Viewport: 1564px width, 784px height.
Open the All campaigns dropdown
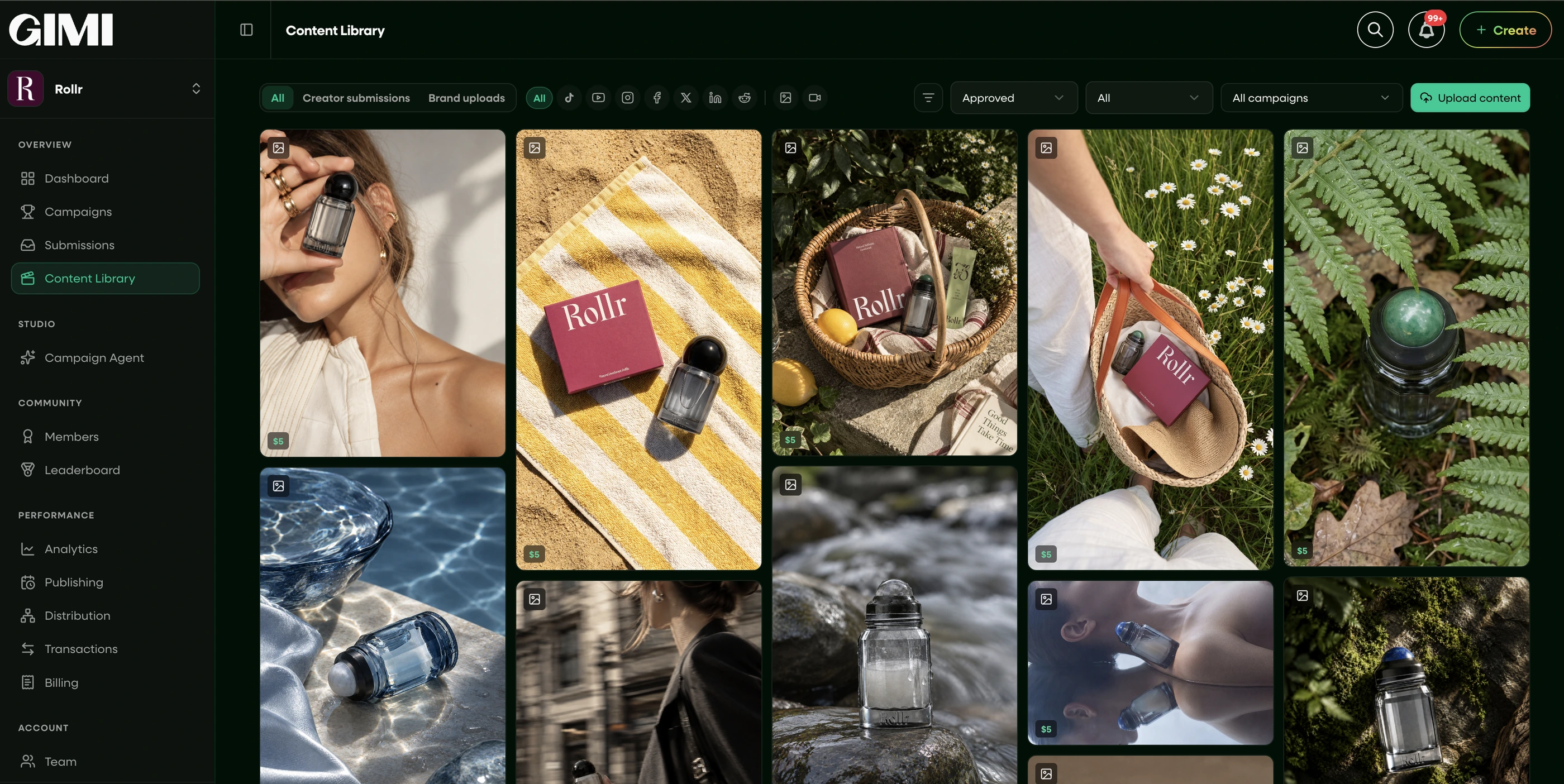coord(1311,98)
